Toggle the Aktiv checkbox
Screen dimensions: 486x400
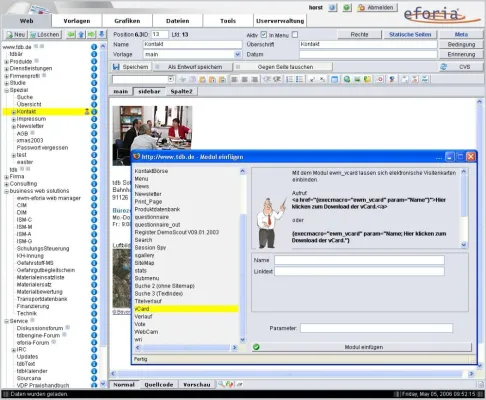tap(264, 34)
